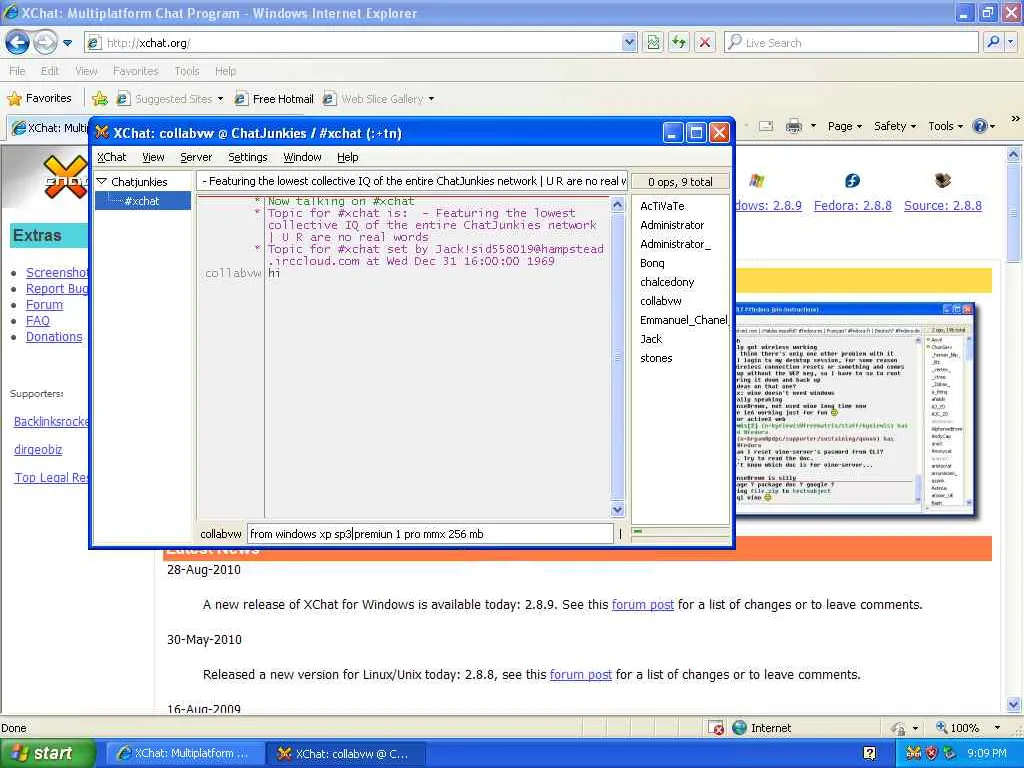Click chat area scrollbar down arrow
Image resolution: width=1024 pixels, height=768 pixels.
[617, 509]
